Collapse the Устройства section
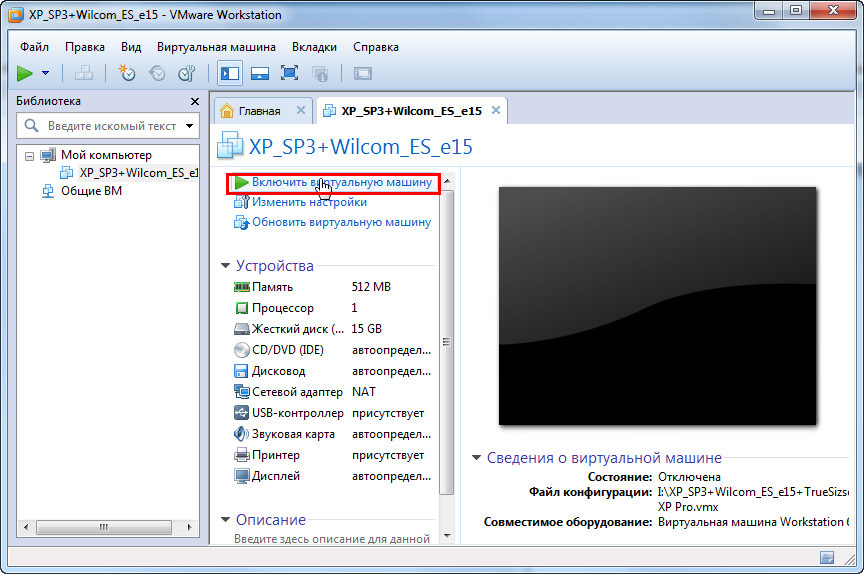The image size is (864, 574). (225, 266)
